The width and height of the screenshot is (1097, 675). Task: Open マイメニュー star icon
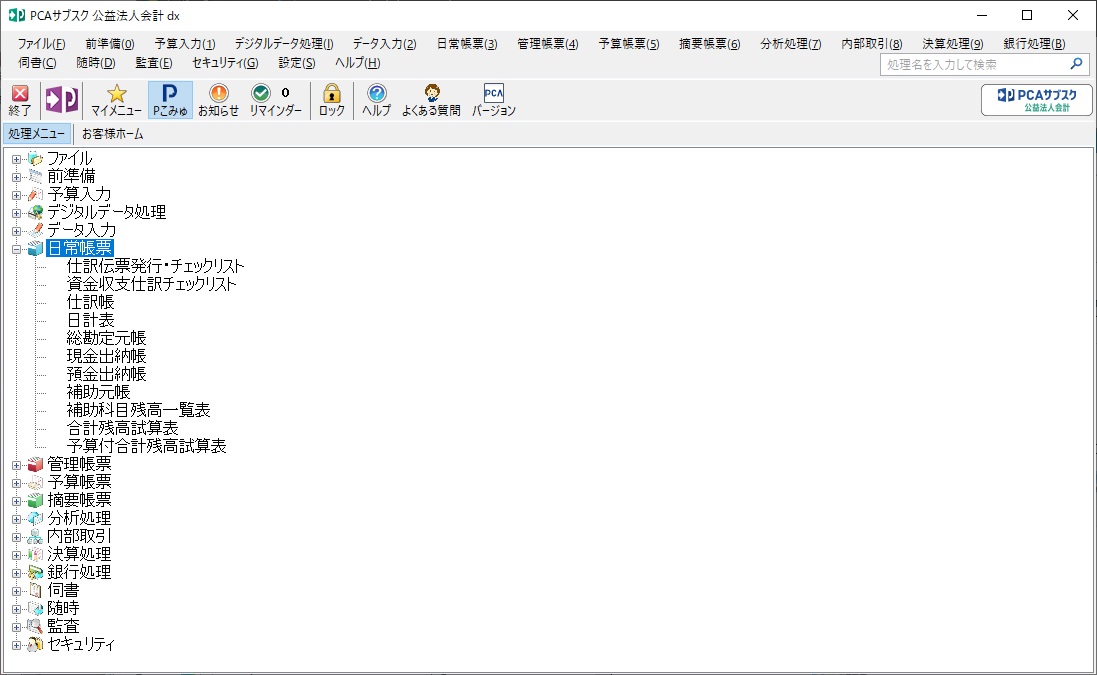click(116, 100)
